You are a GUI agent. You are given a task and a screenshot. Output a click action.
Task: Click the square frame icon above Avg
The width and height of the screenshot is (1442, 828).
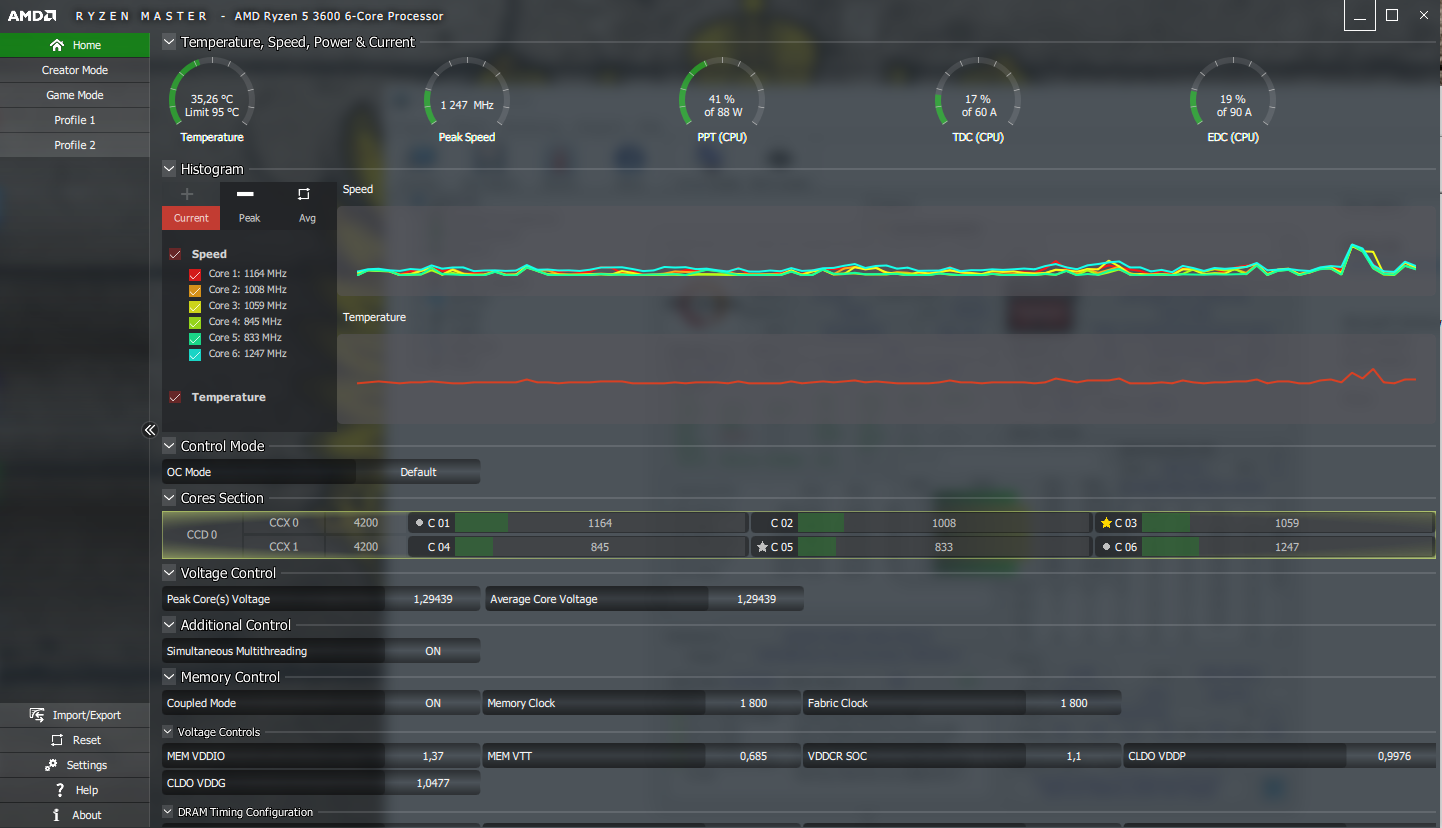(304, 194)
